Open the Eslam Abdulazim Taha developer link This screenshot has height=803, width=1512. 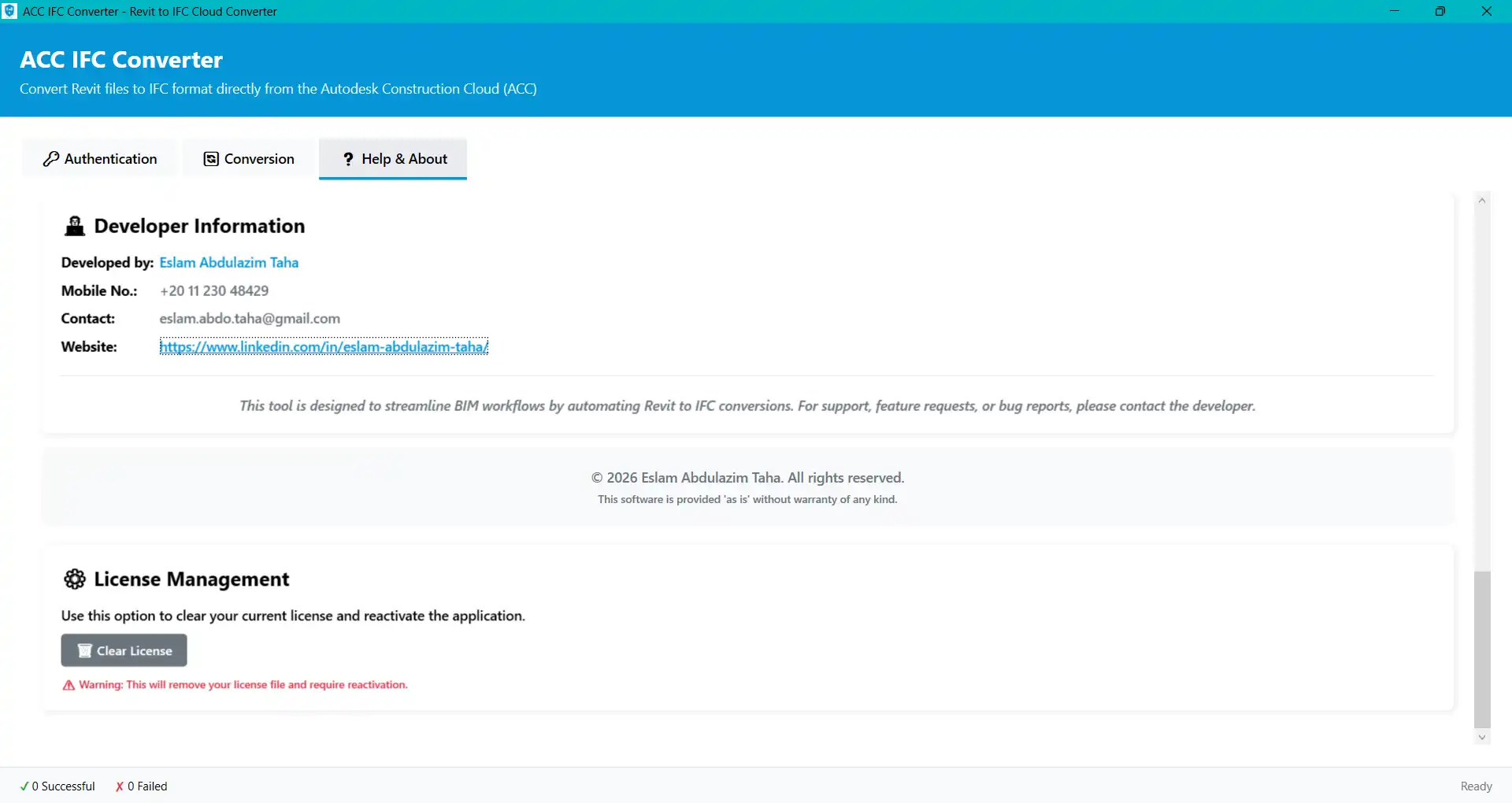pos(228,262)
